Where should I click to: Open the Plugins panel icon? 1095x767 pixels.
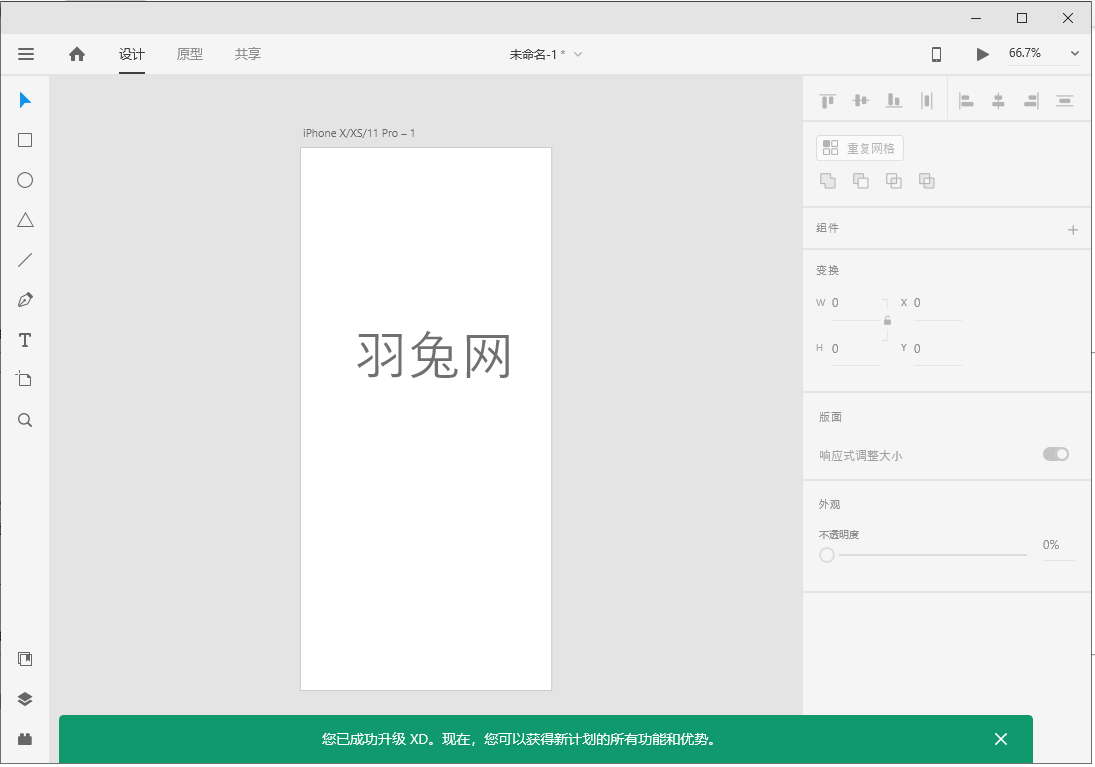pos(25,738)
